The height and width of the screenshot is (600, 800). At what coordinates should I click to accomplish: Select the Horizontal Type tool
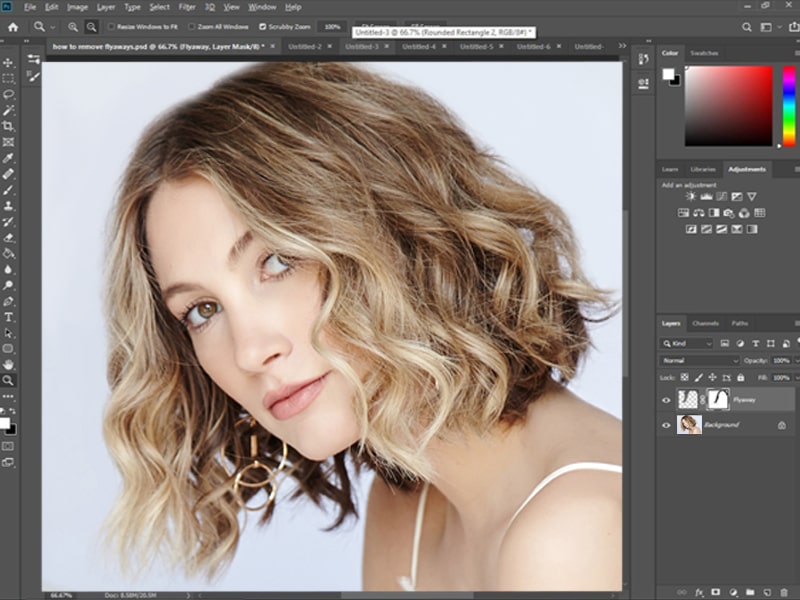(8, 317)
